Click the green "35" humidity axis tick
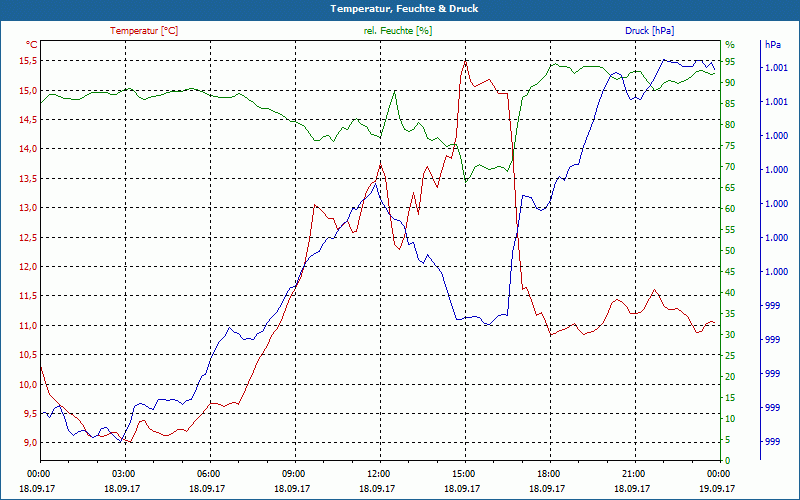800x500 pixels. click(x=730, y=314)
